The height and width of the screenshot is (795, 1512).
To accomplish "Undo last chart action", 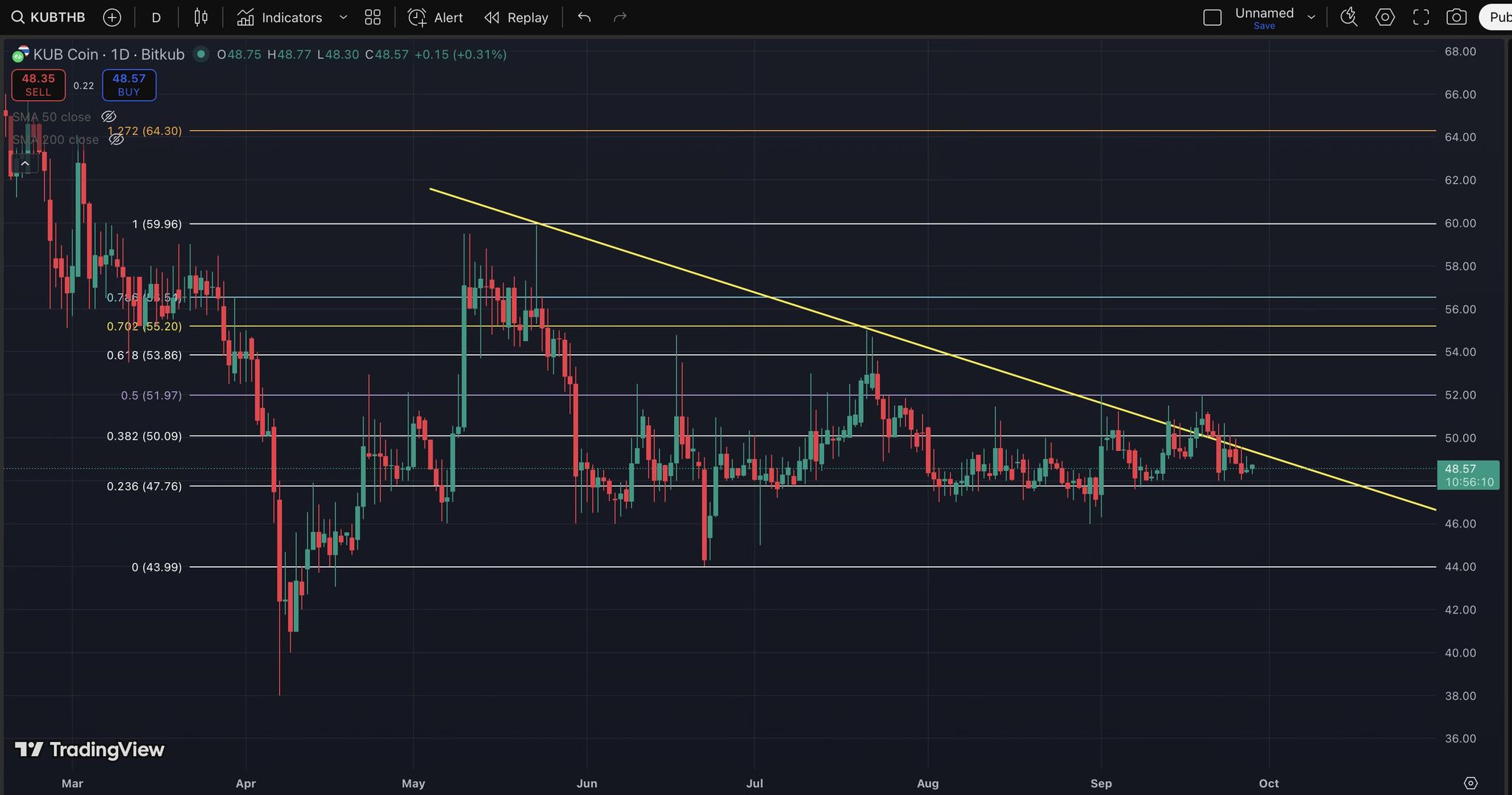I will (x=585, y=17).
